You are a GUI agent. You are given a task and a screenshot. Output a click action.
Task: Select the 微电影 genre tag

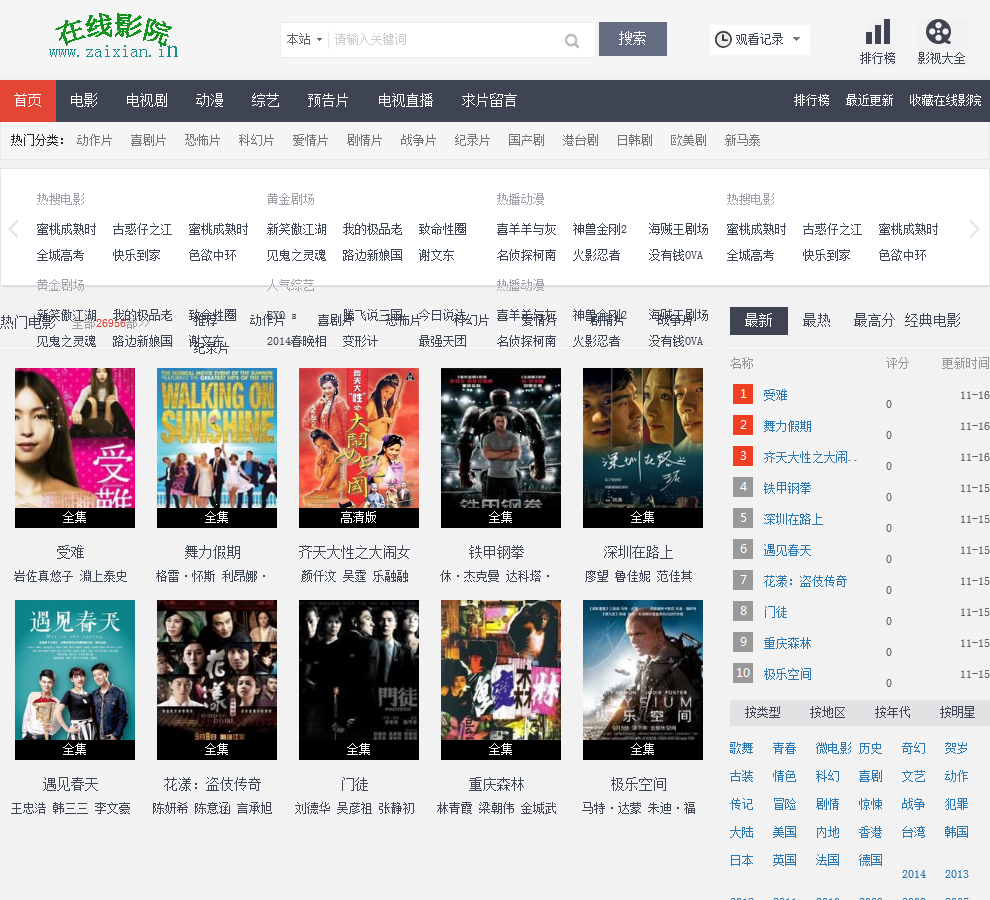pos(833,748)
